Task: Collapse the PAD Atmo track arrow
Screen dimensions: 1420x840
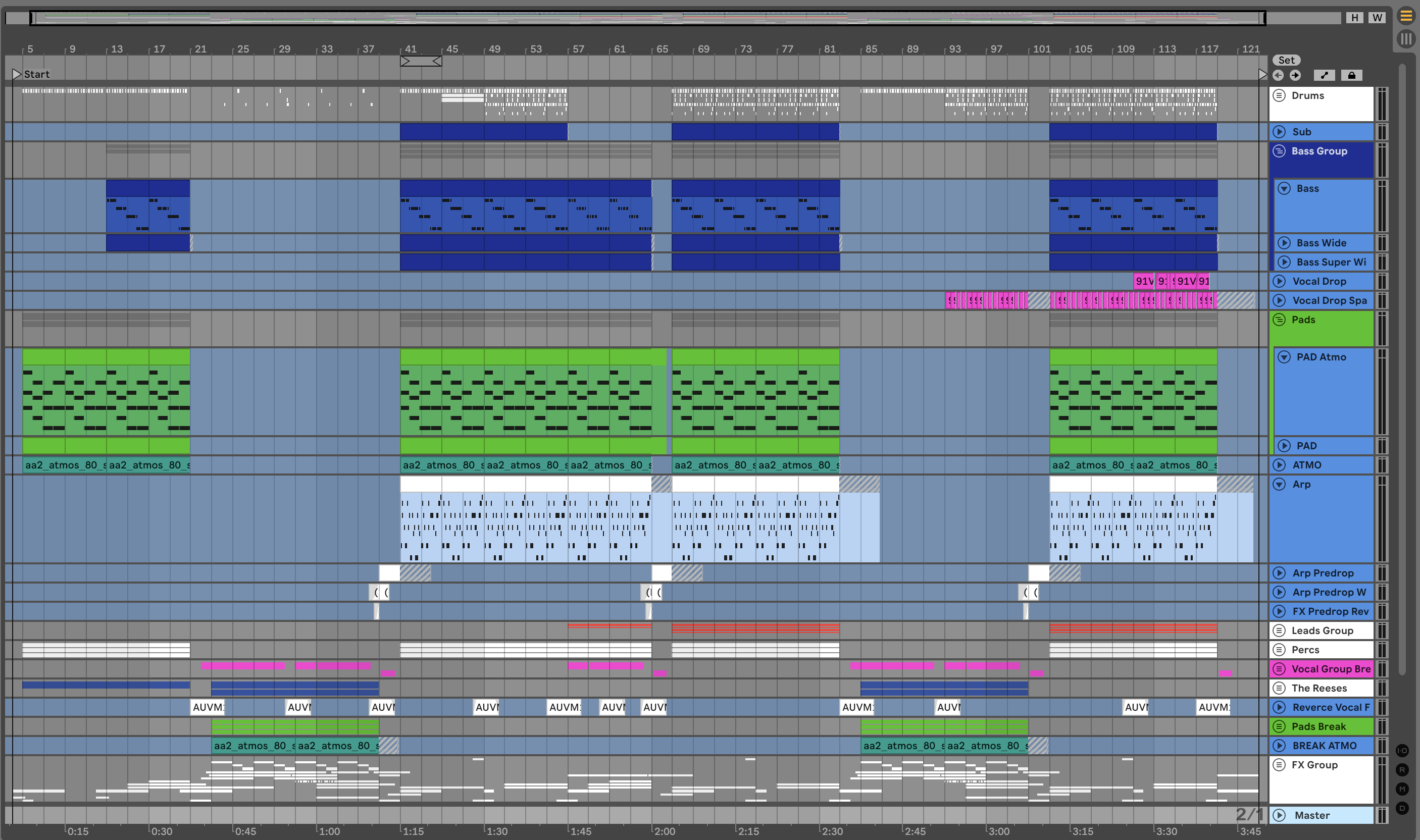Action: pos(1284,357)
